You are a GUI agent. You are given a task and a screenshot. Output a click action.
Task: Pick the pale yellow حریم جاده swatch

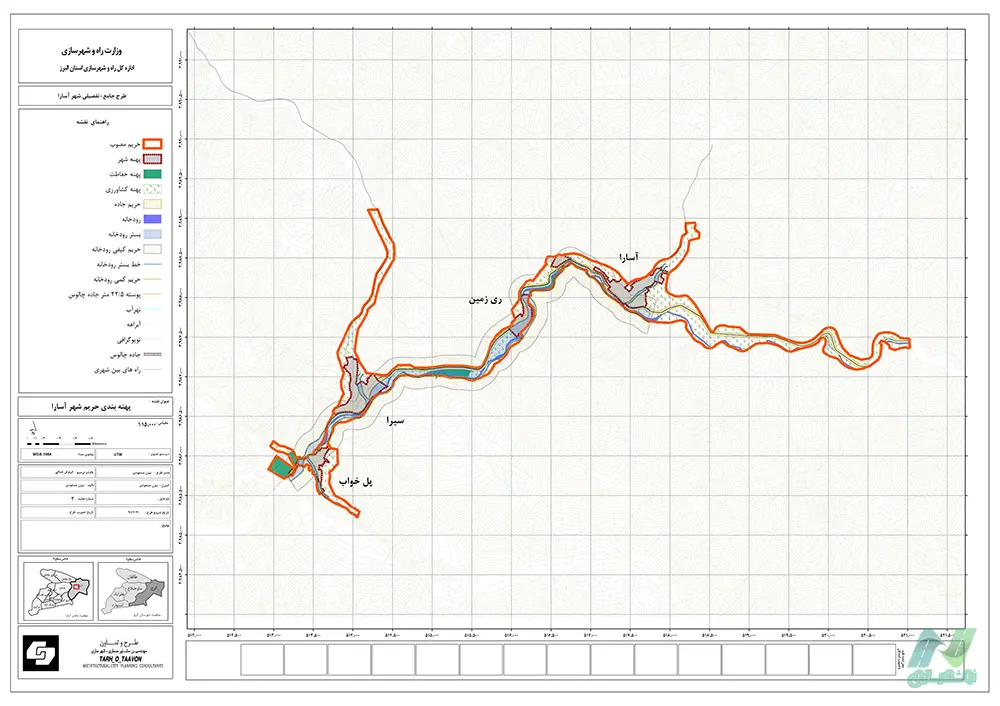151,203
